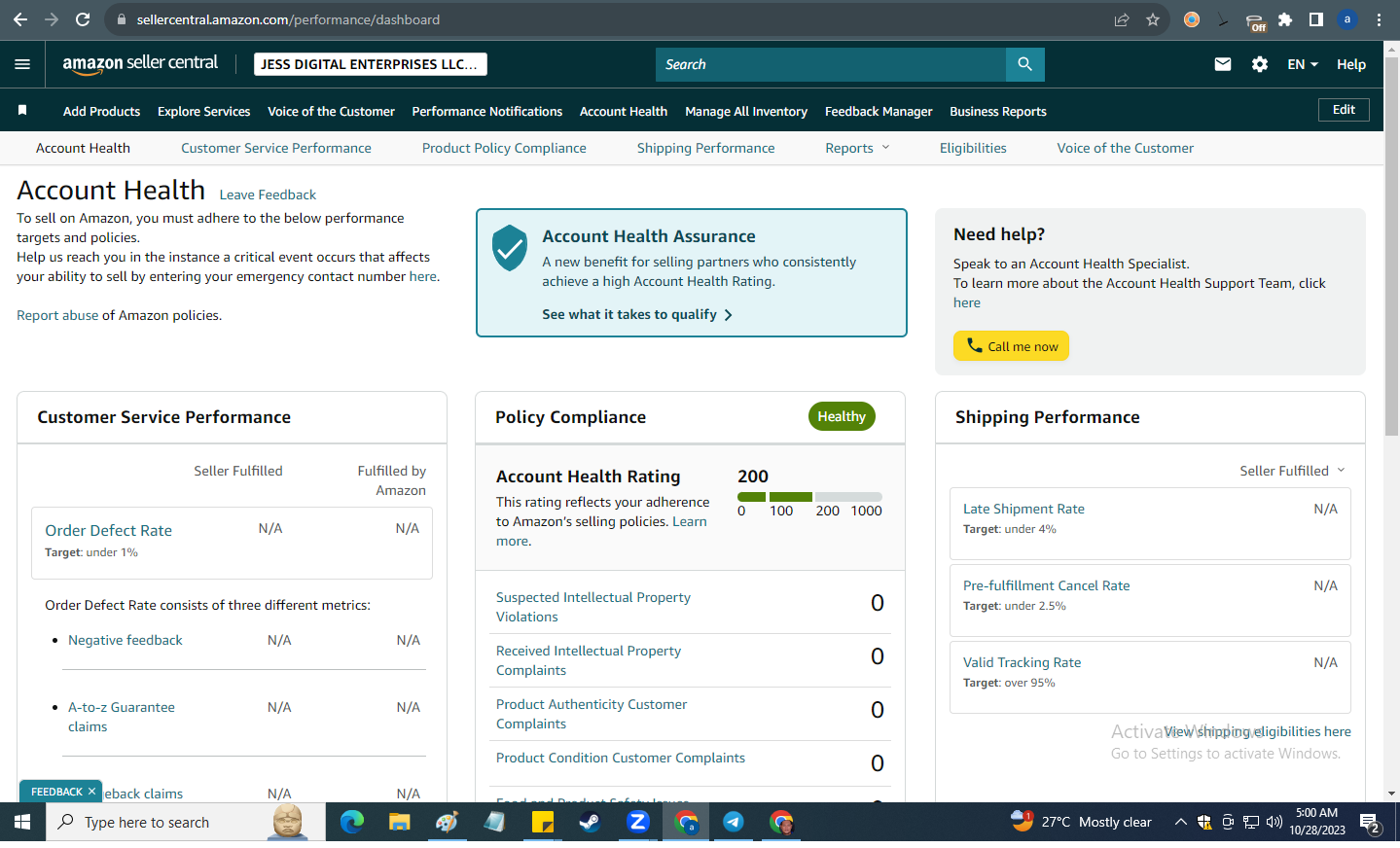This screenshot has width=1400, height=848.
Task: View site information via the lock icon
Action: coord(122,19)
